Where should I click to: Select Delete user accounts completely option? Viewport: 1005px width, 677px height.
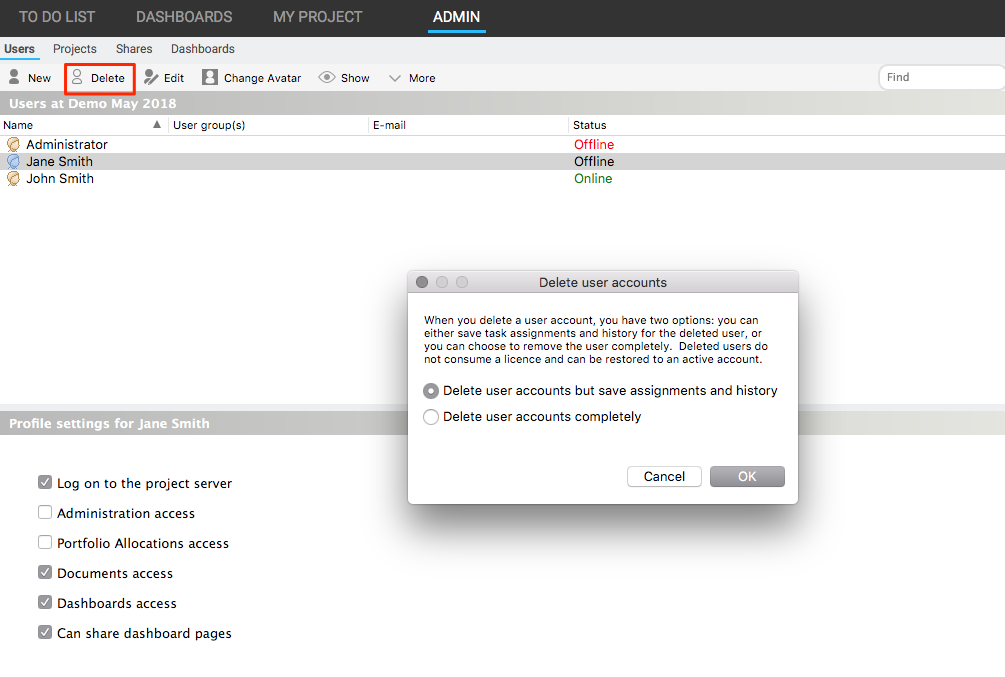tap(431, 417)
